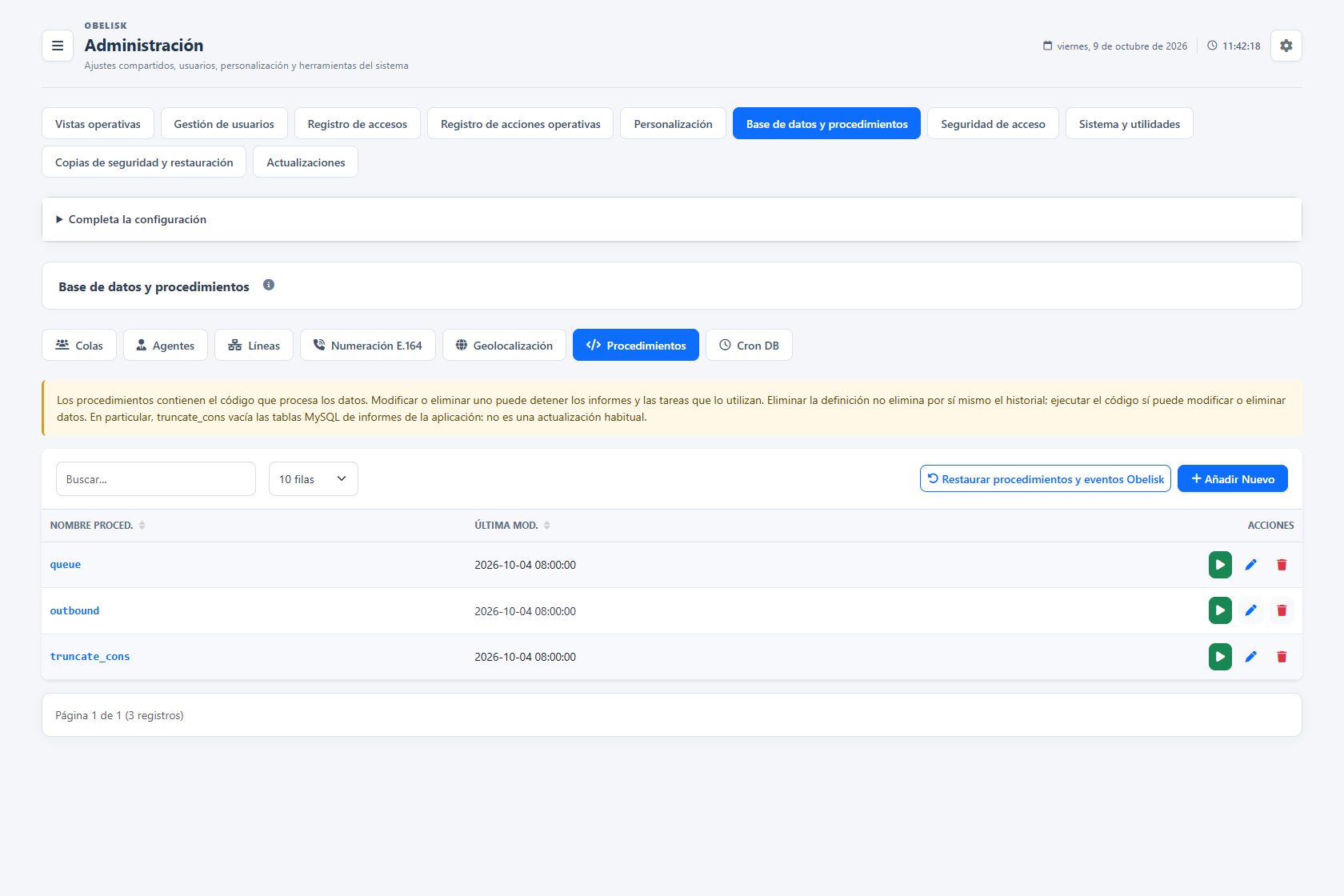Click the 'Añadir Nuevo' button

tap(1233, 479)
